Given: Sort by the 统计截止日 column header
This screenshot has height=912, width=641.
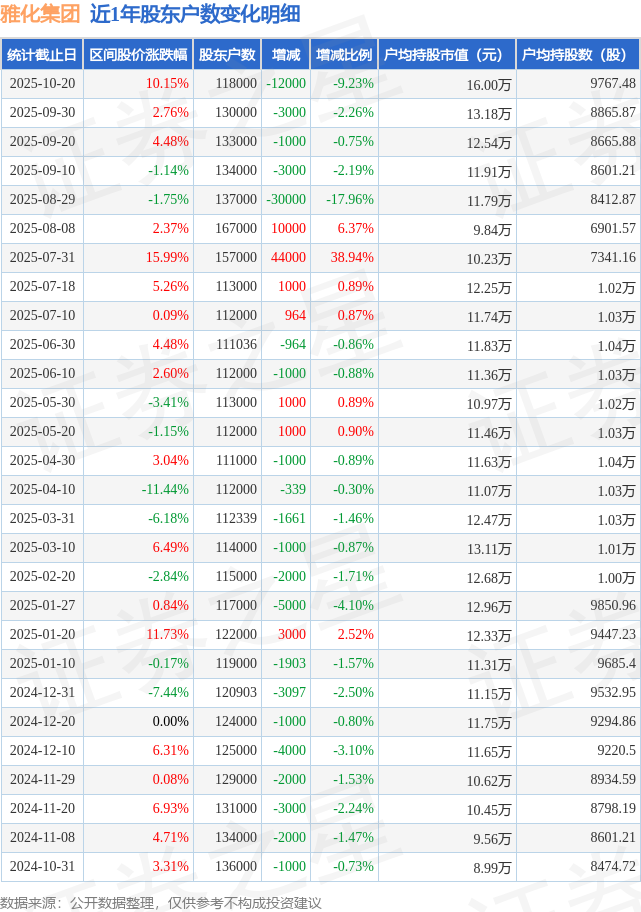Looking at the screenshot, I should point(41,55).
